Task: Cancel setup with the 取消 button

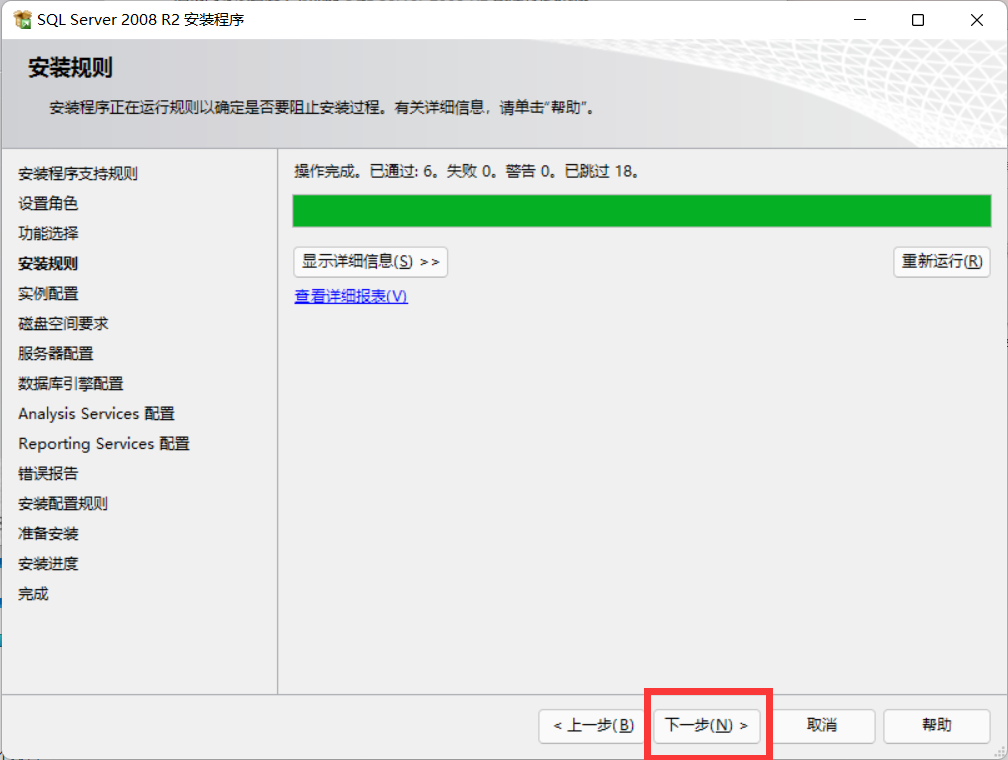Action: pyautogui.click(x=822, y=726)
